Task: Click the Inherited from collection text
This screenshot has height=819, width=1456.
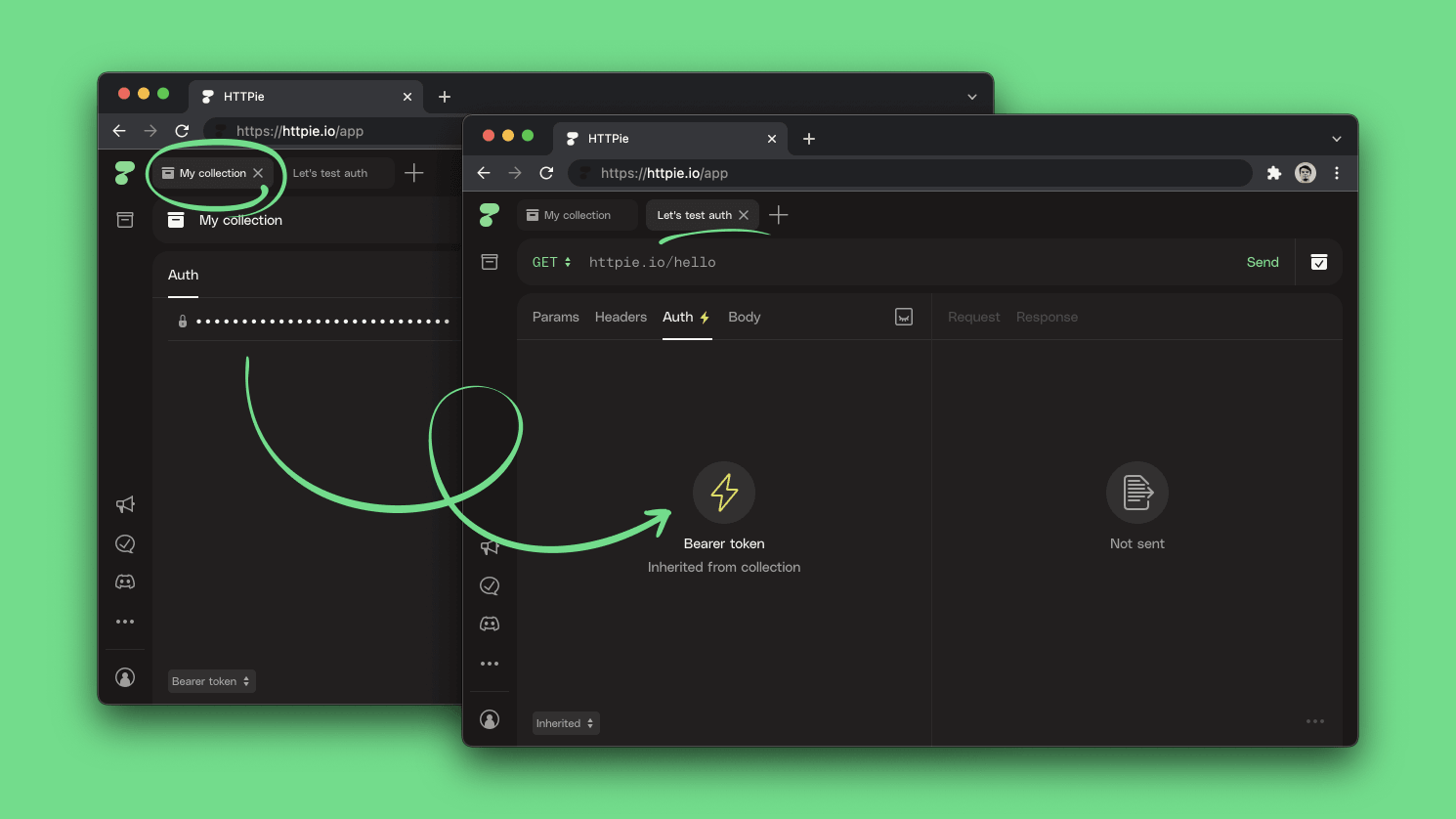Action: click(724, 567)
